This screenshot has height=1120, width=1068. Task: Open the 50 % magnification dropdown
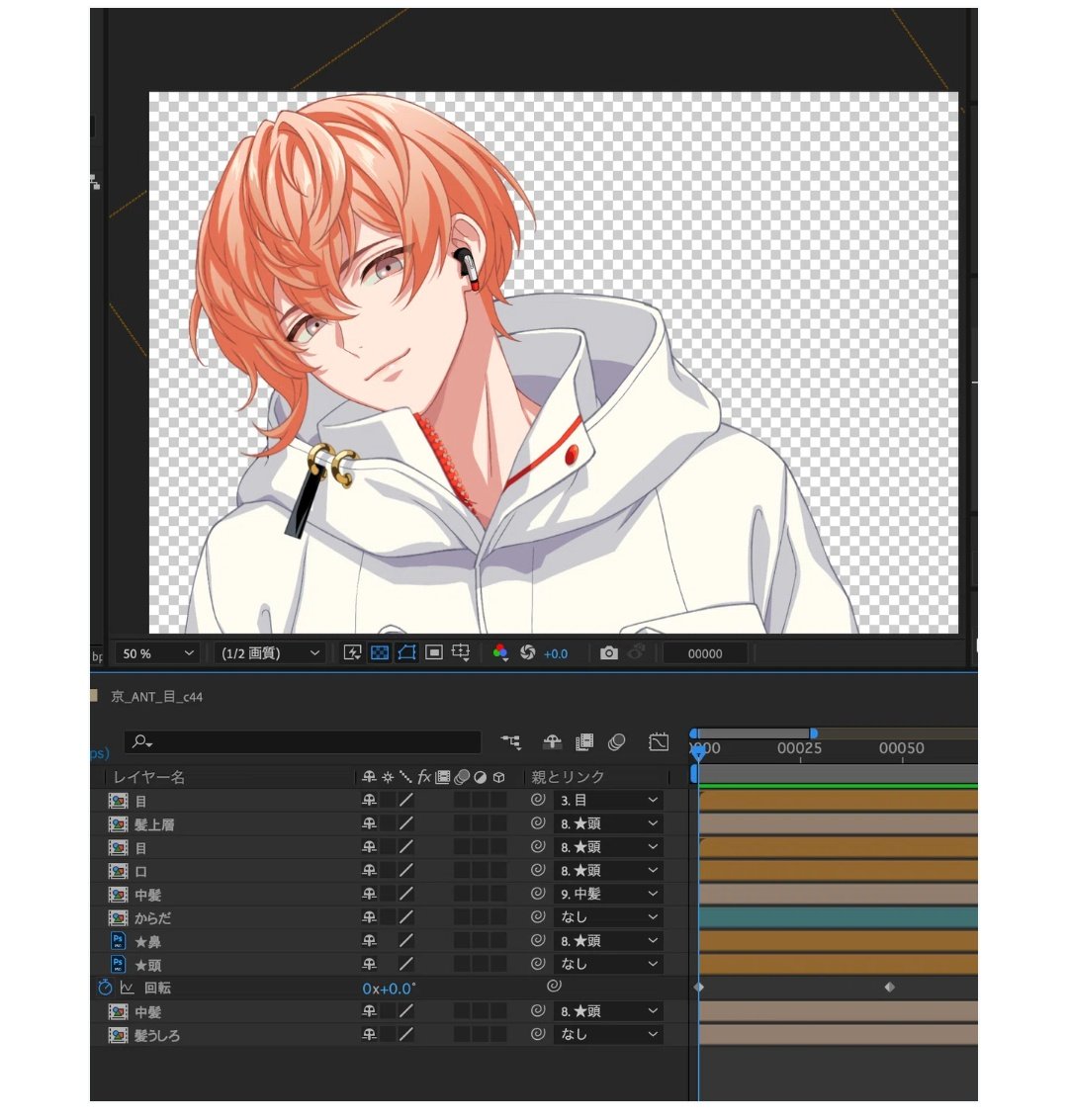[157, 652]
